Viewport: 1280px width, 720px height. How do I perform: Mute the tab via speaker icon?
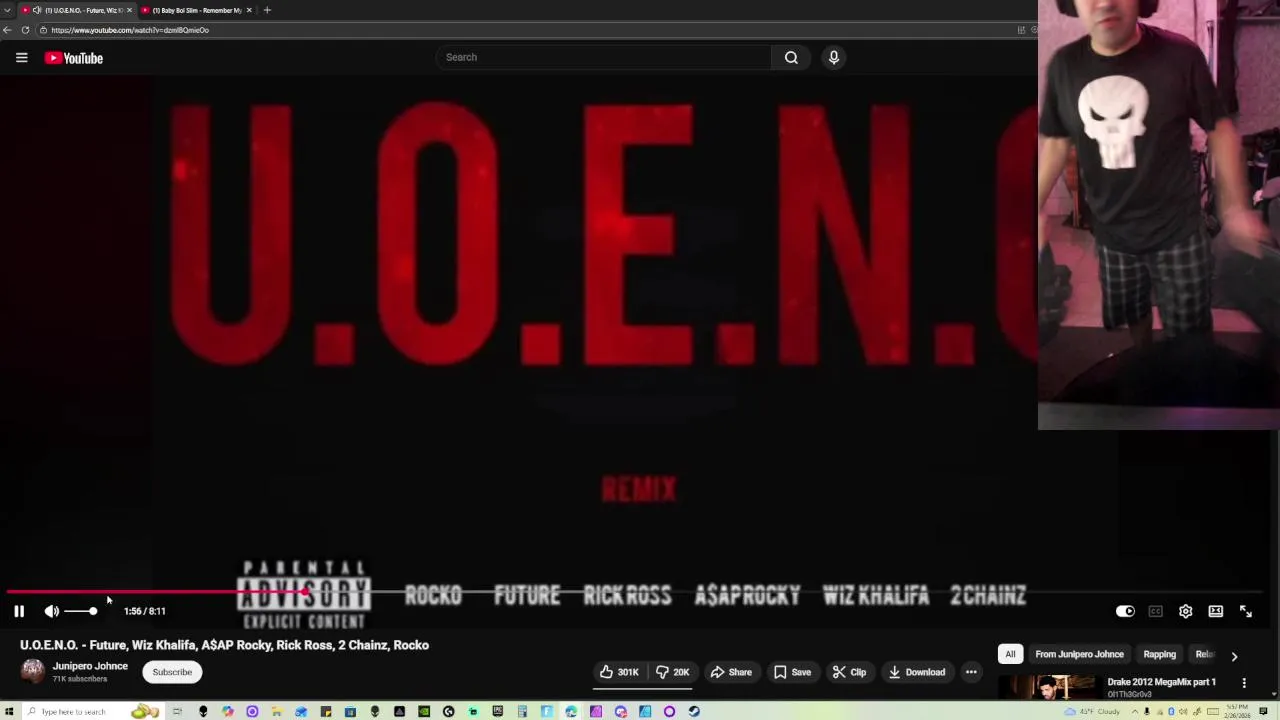click(x=37, y=10)
